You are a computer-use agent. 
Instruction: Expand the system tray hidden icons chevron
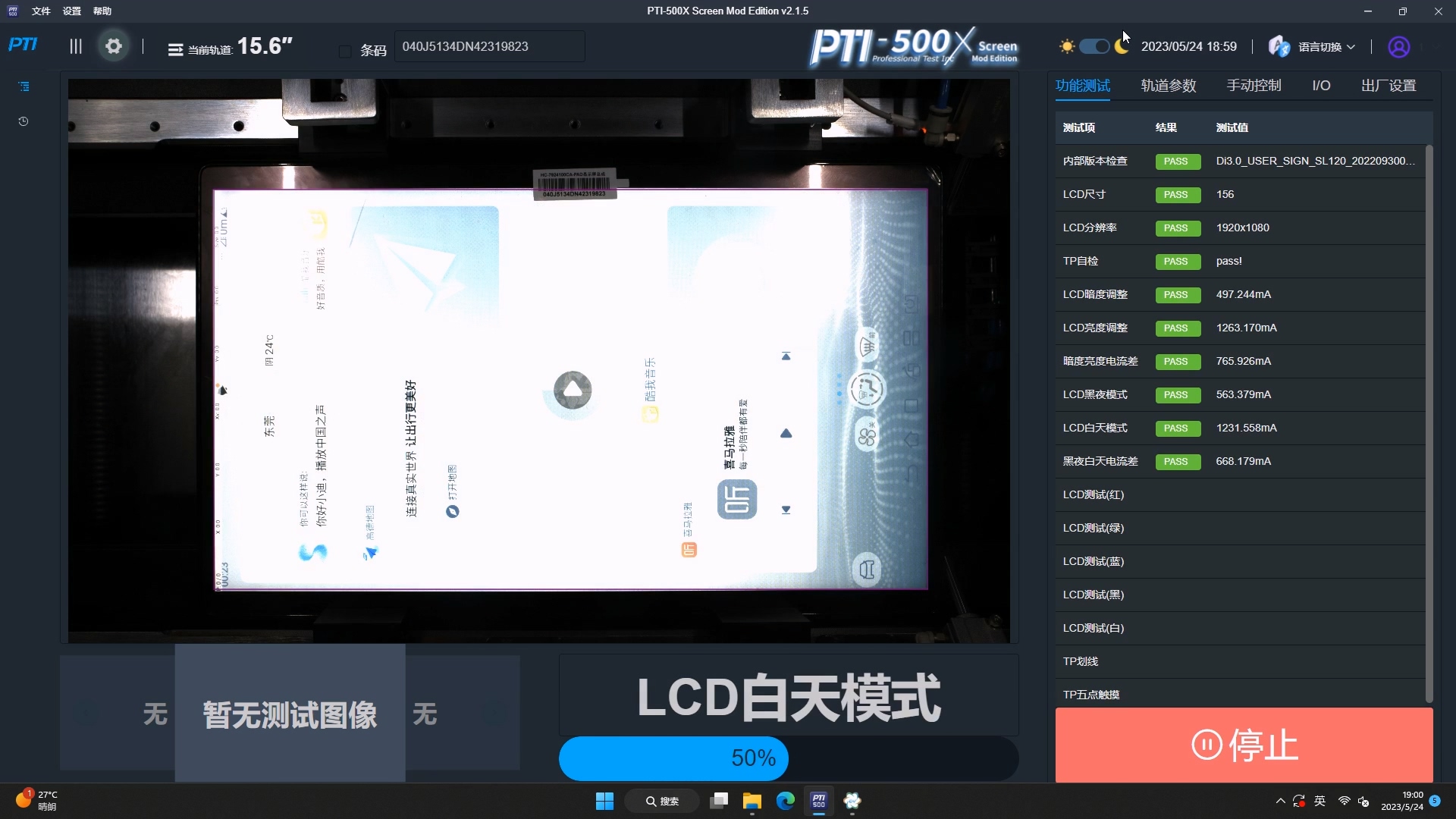click(1280, 801)
